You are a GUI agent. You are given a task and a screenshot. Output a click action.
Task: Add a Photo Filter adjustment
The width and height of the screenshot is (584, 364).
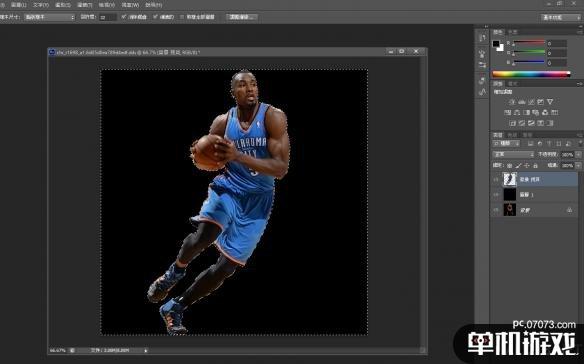click(536, 113)
